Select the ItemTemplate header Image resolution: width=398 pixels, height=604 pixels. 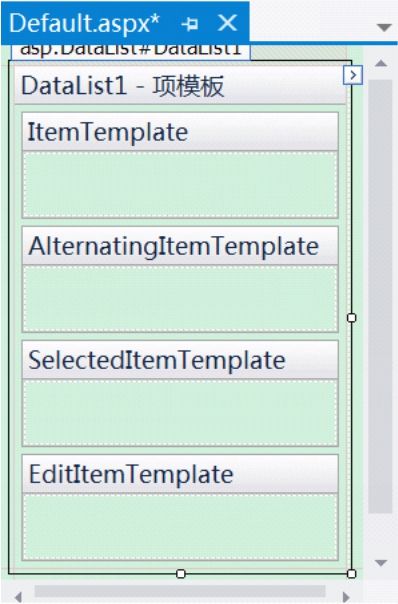point(180,132)
